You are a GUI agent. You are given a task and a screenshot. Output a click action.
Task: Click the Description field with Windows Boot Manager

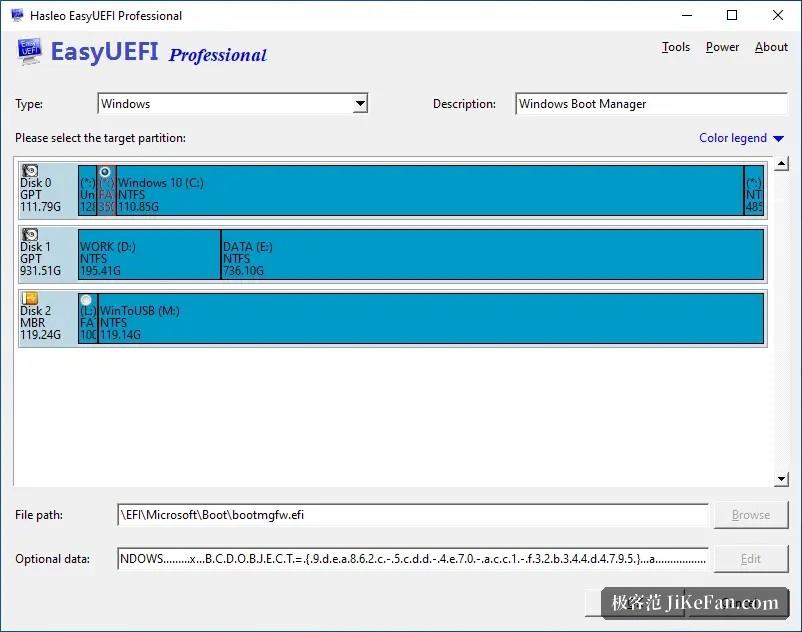pos(652,104)
